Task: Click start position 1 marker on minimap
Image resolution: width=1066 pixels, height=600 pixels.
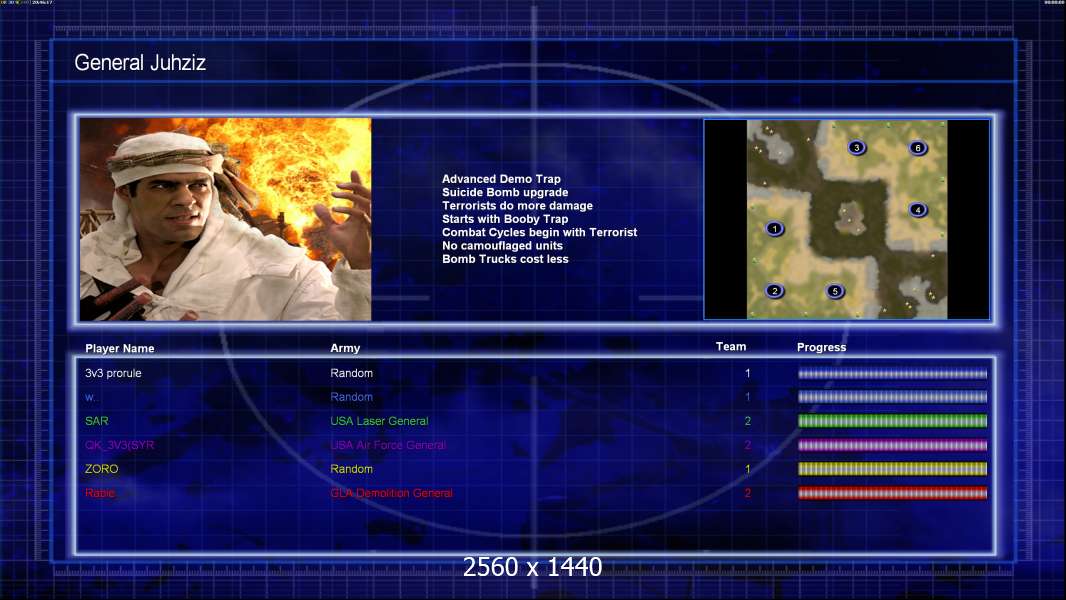Action: pyautogui.click(x=774, y=228)
